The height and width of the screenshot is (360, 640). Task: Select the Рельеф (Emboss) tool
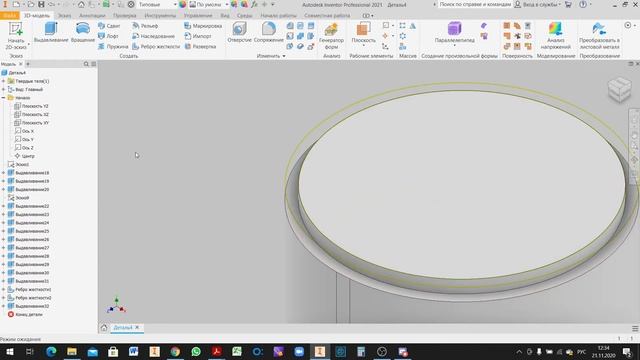pyautogui.click(x=145, y=26)
